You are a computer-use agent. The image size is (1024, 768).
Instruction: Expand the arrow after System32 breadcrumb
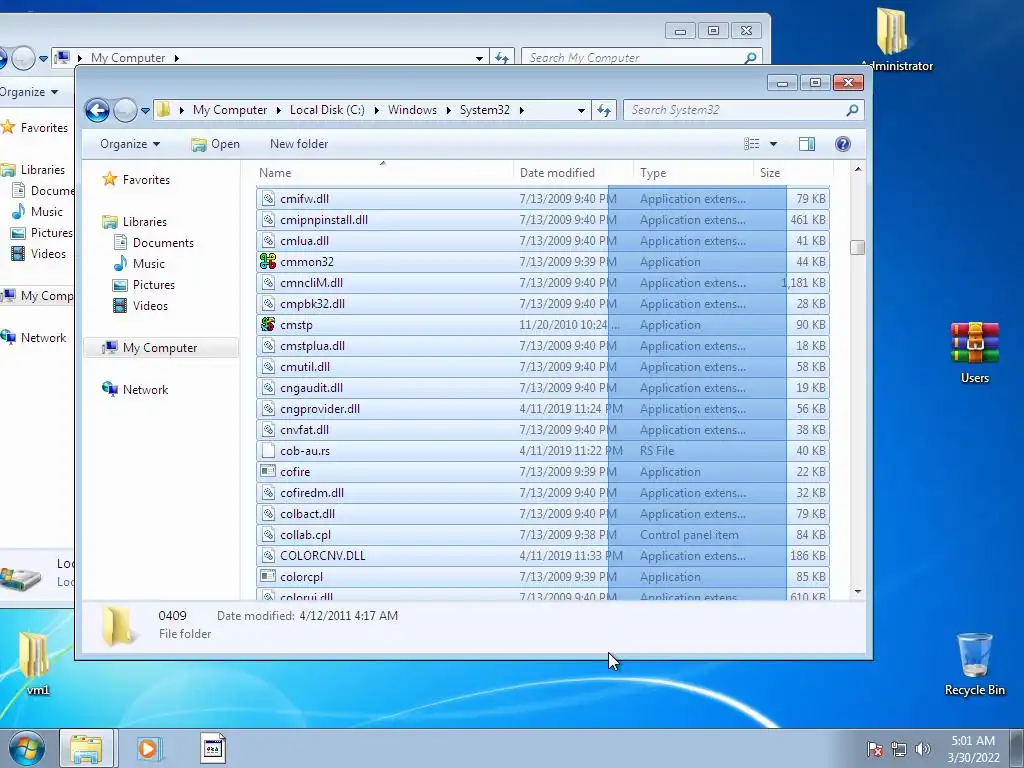(521, 110)
